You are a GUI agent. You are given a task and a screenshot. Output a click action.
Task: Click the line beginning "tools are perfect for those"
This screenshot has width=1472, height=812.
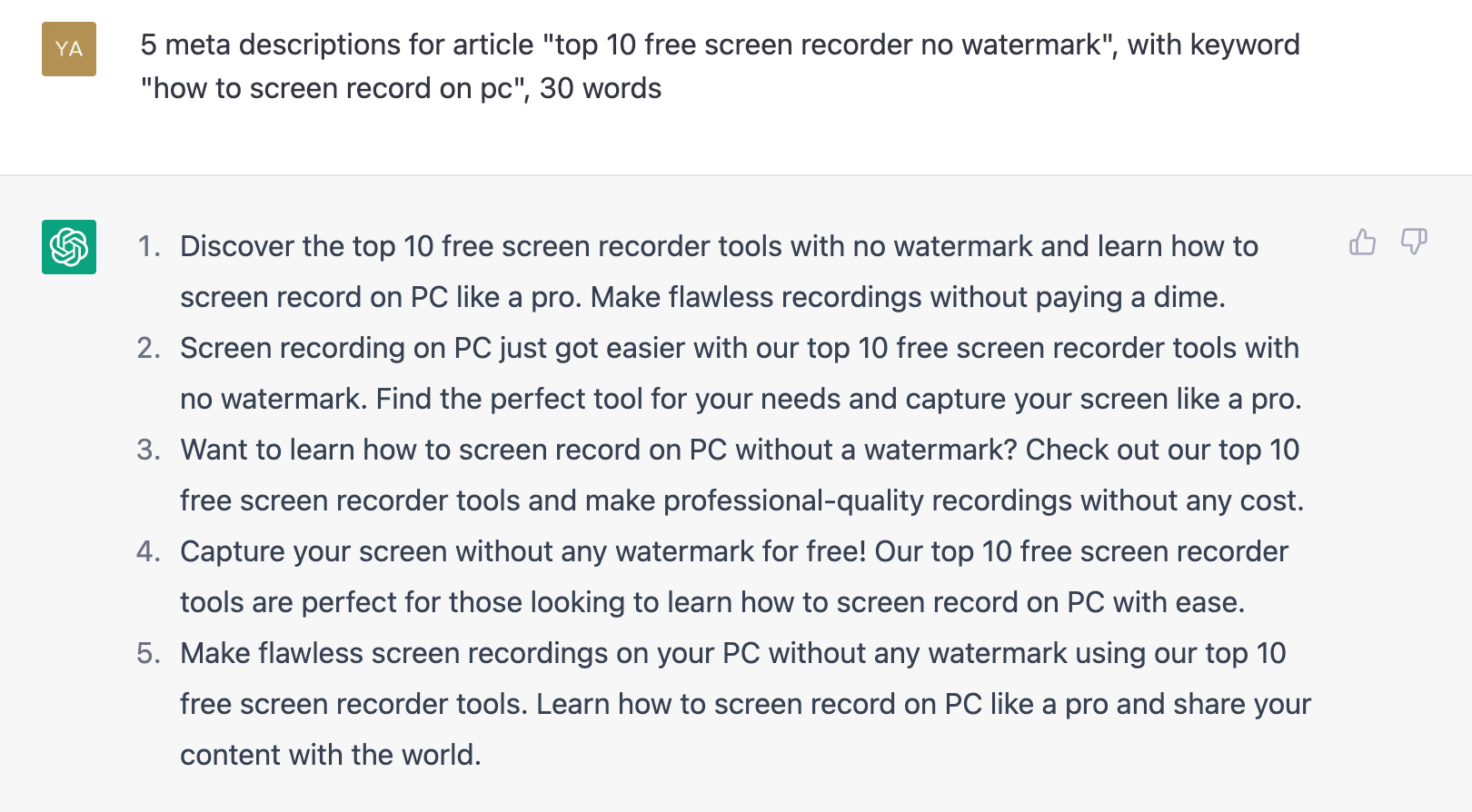712,602
